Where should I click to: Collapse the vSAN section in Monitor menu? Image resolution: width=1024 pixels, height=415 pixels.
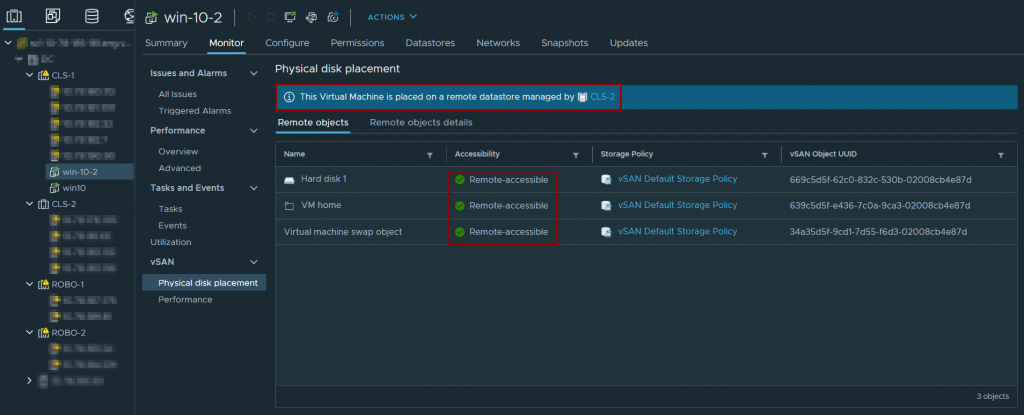tap(255, 262)
